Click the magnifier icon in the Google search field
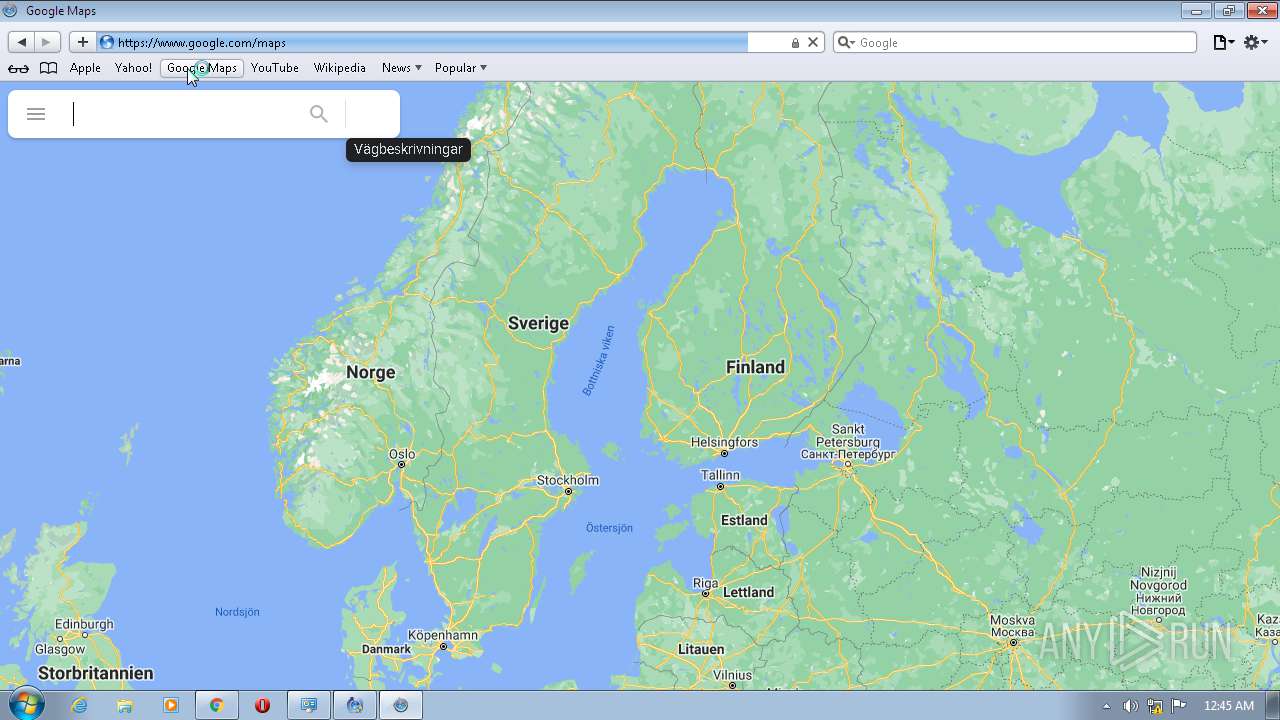 pos(846,42)
